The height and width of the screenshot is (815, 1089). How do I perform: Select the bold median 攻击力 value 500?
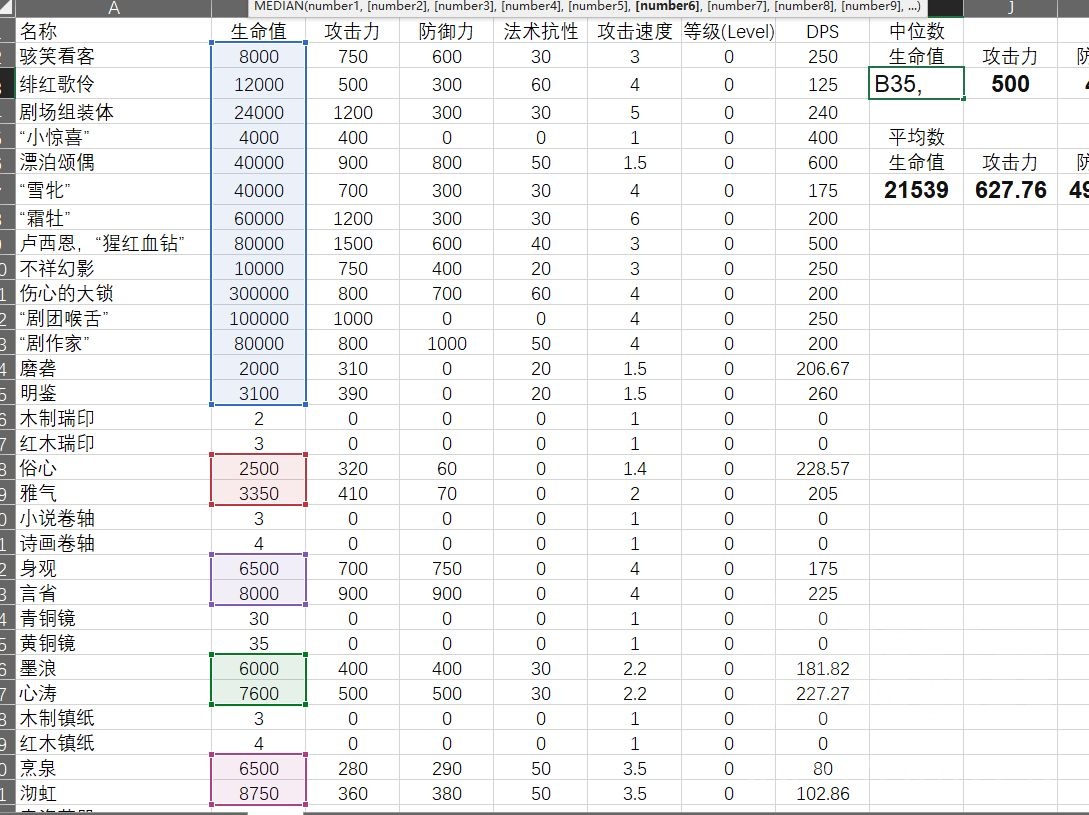pyautogui.click(x=1011, y=83)
